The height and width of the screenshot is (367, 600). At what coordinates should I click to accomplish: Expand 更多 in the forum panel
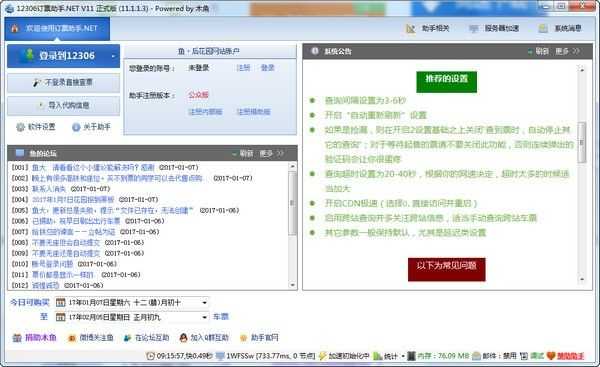[271, 153]
